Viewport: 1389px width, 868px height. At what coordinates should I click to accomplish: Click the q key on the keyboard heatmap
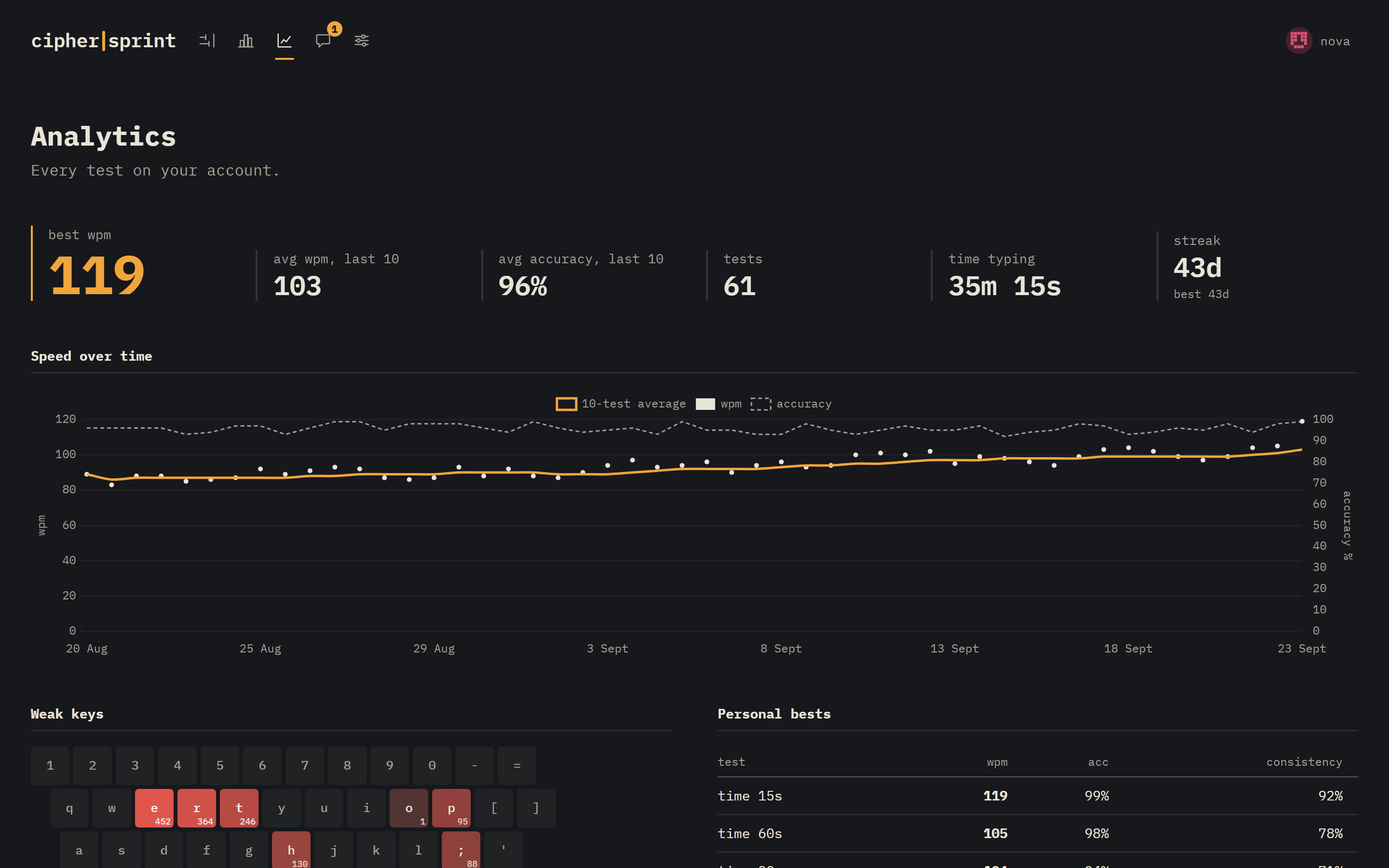[x=69, y=808]
